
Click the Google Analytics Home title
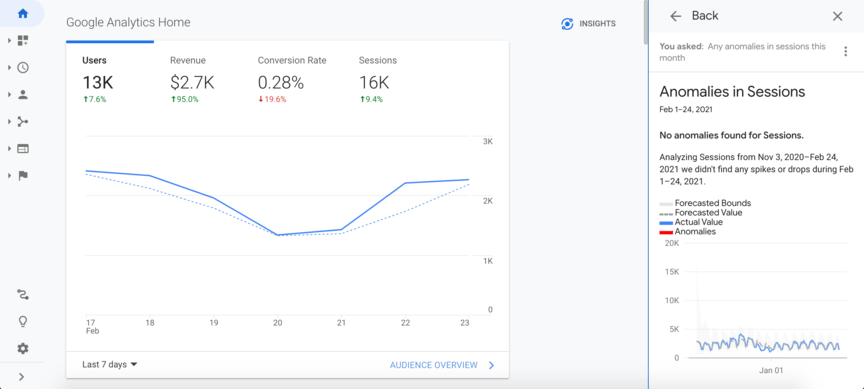128,23
